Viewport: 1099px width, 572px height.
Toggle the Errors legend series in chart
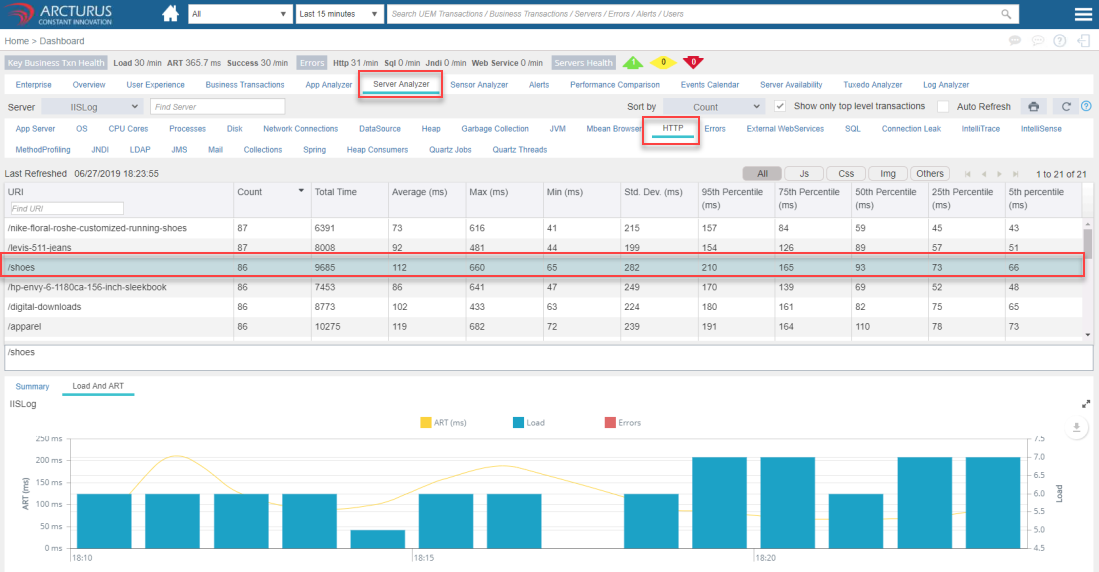[622, 423]
